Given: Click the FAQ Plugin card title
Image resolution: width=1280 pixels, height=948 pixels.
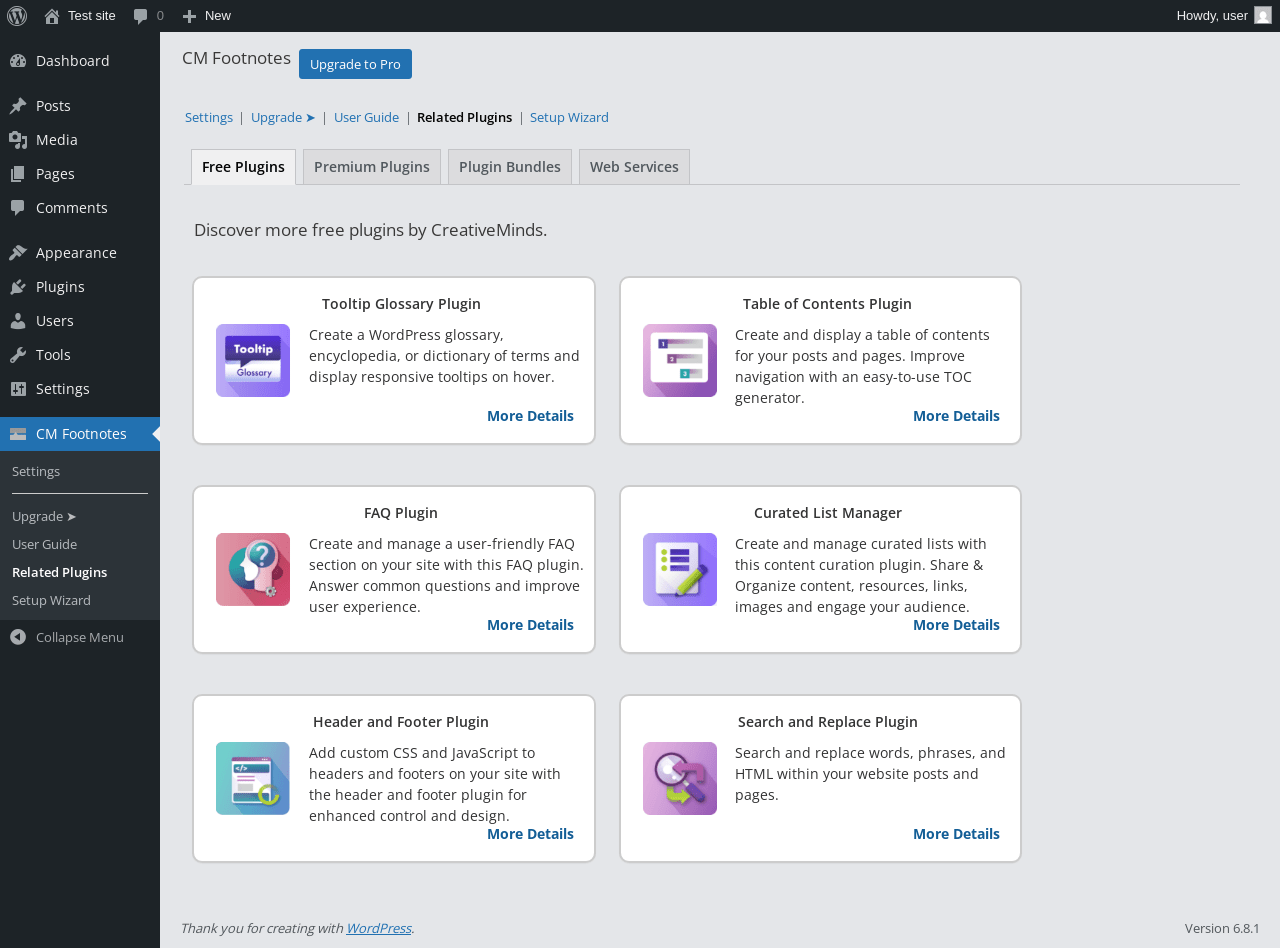Looking at the screenshot, I should tap(401, 513).
